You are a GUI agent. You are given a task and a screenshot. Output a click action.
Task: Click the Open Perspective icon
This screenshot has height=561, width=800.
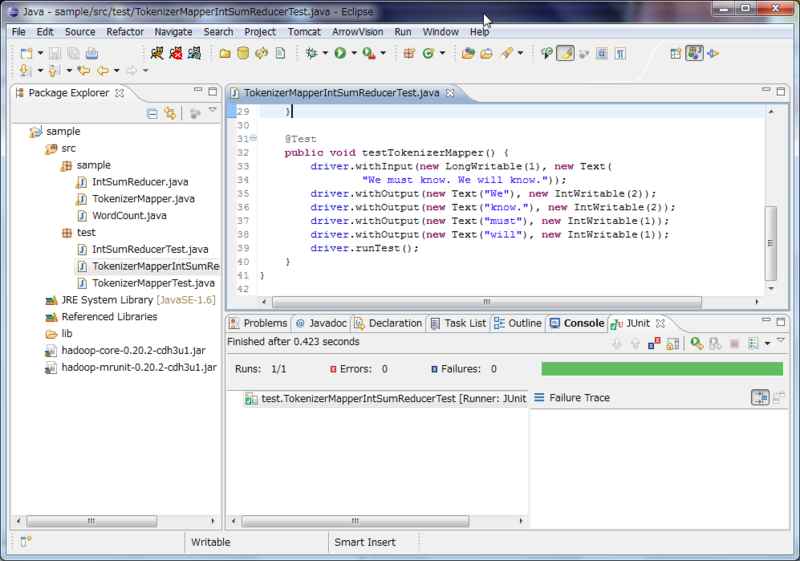pyautogui.click(x=676, y=53)
